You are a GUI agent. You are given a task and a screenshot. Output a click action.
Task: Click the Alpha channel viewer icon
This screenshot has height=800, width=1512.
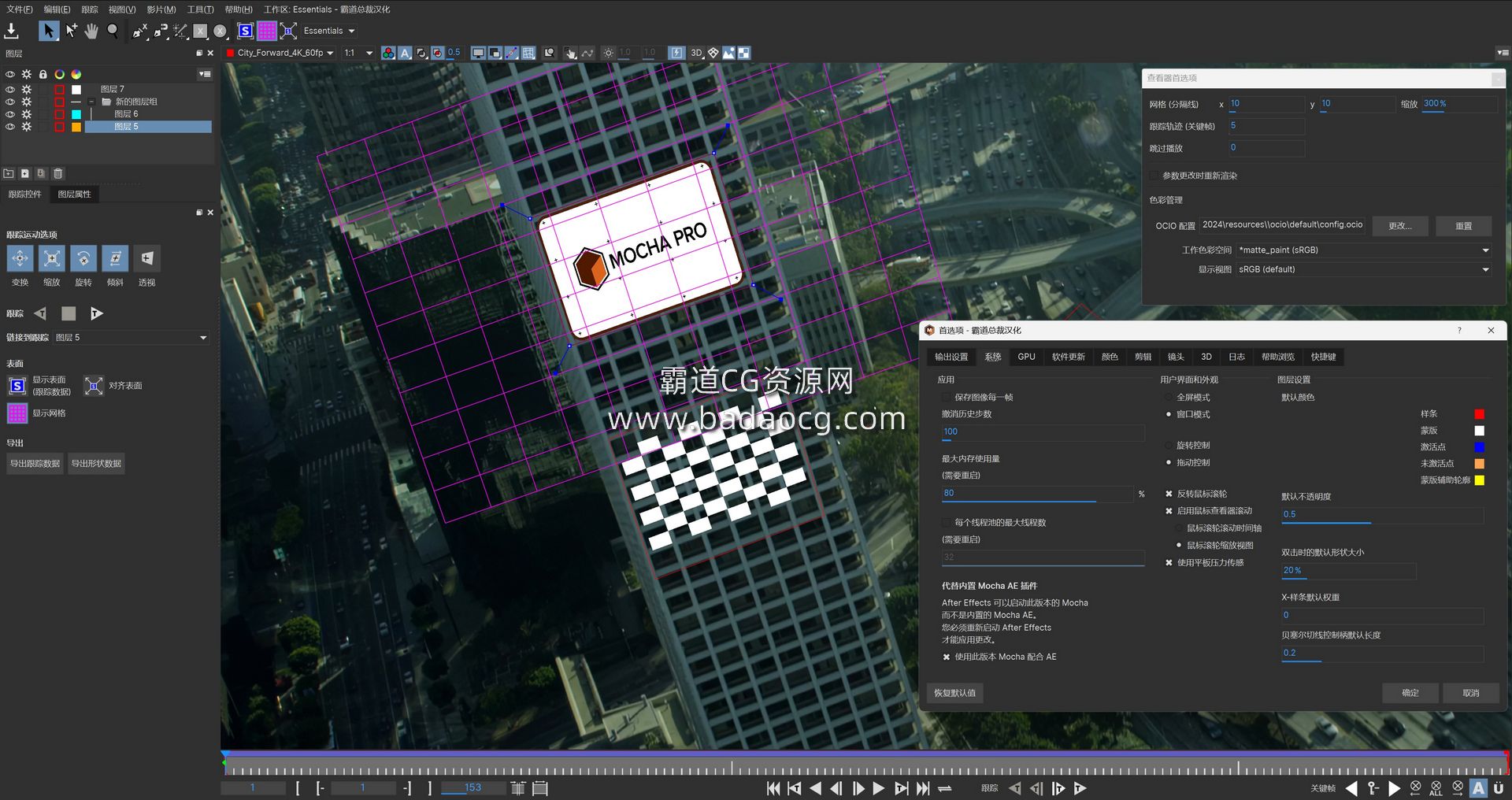[405, 53]
